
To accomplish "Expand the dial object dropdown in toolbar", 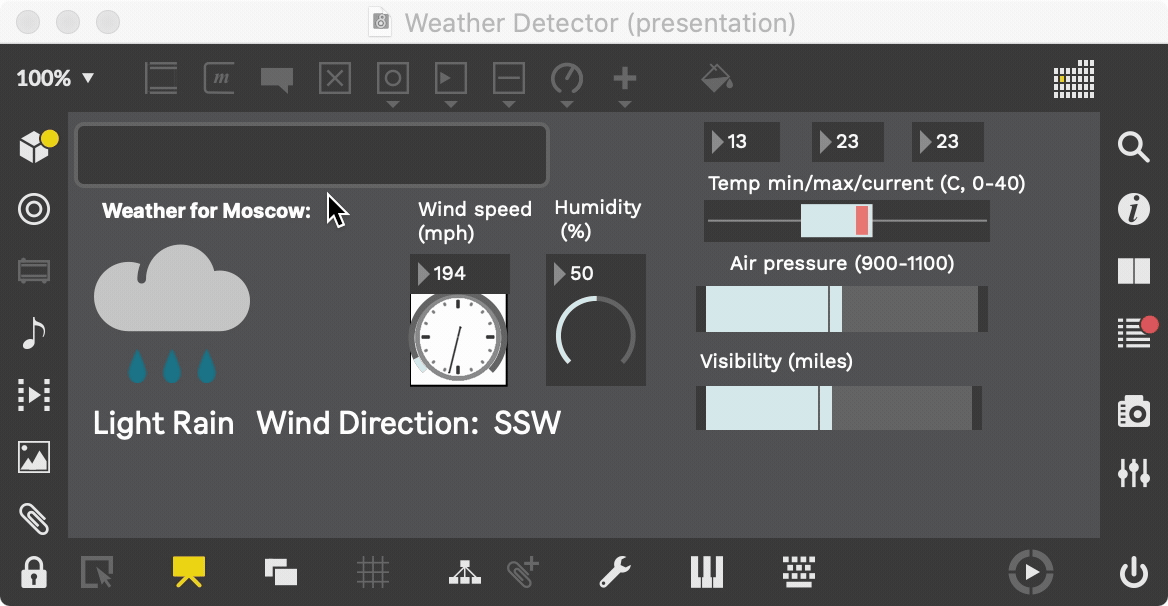I will coord(567,103).
